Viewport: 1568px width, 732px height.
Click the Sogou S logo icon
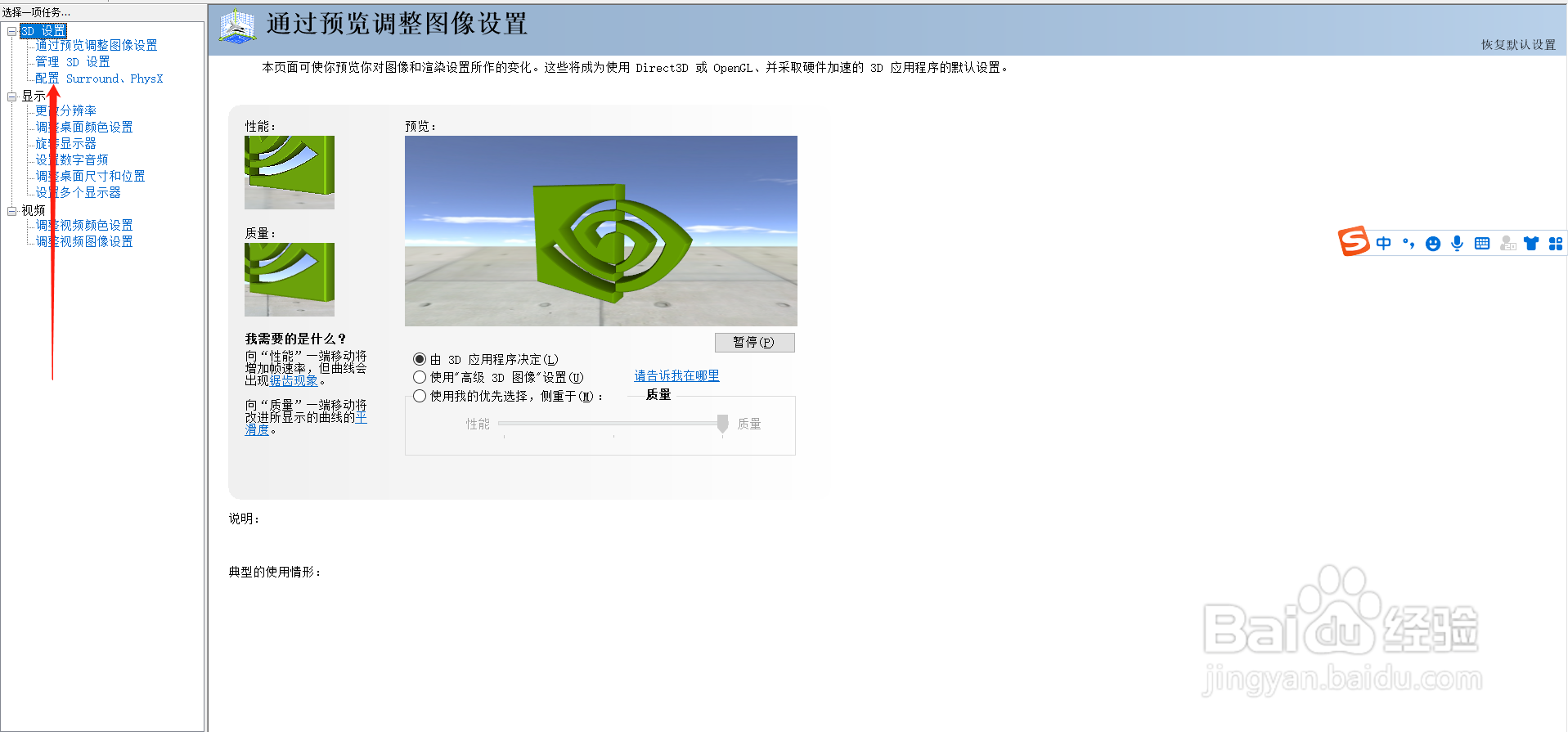click(x=1354, y=241)
